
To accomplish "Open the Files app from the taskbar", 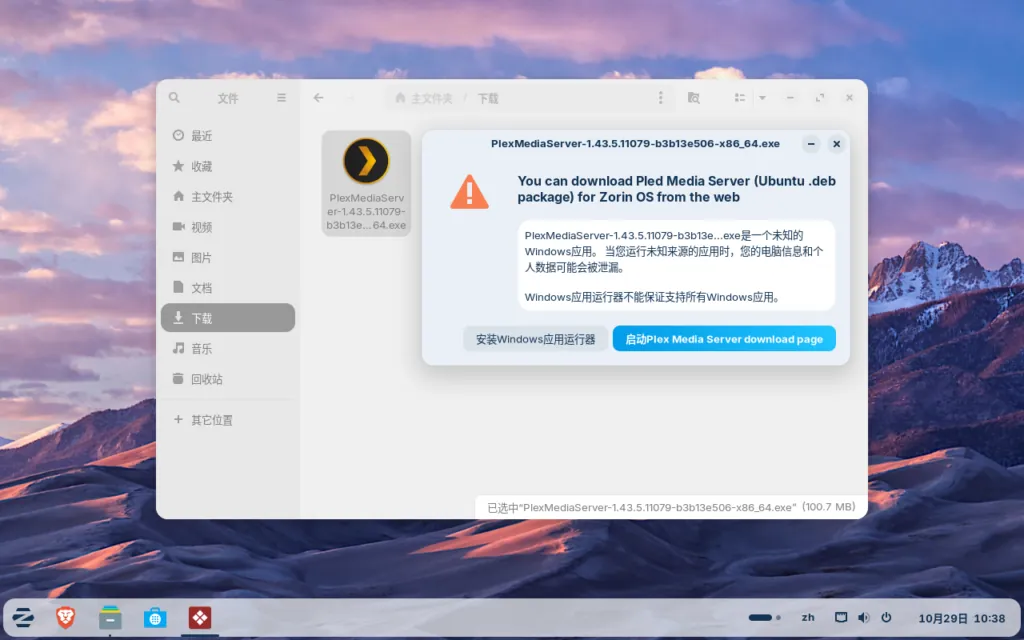I will coord(110,617).
